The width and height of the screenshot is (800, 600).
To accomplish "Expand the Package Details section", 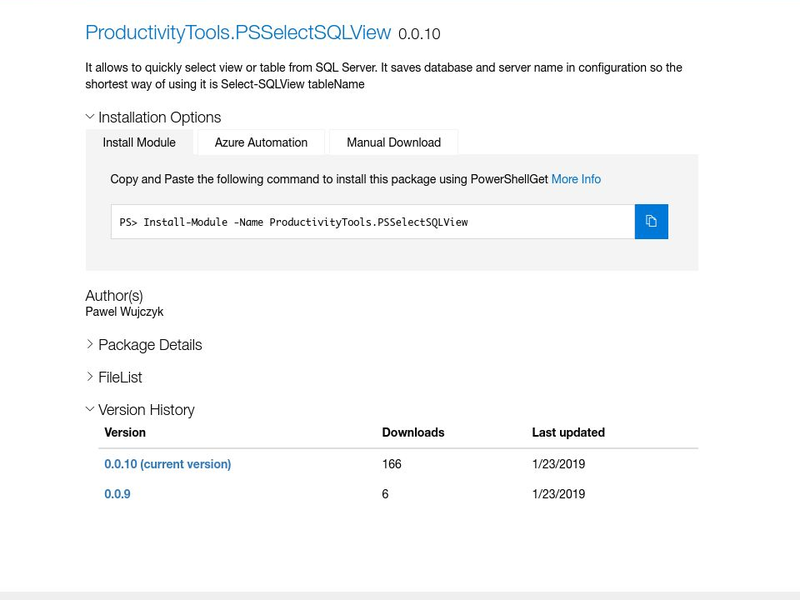I will [x=144, y=345].
